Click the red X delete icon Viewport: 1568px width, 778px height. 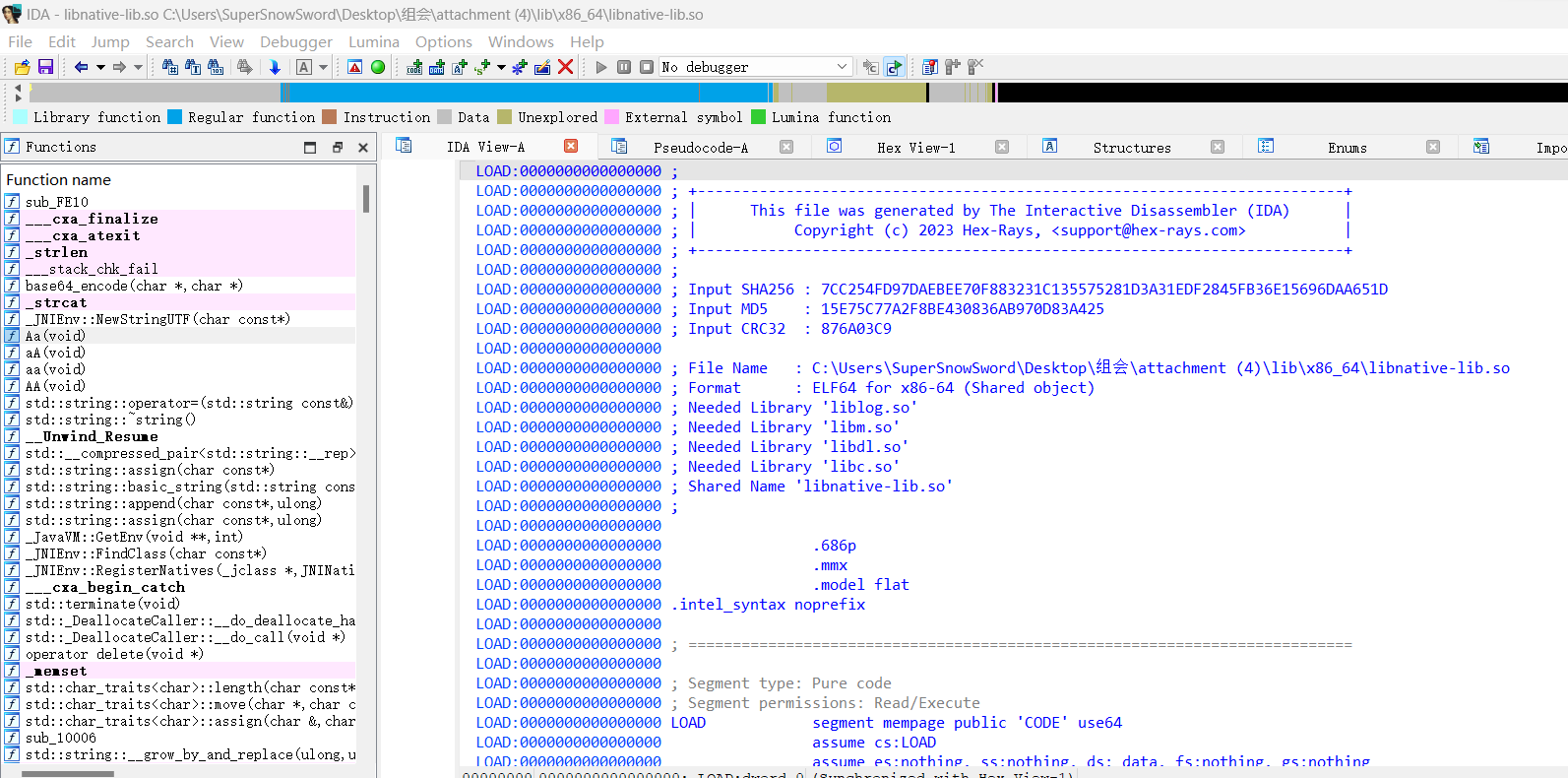(x=565, y=67)
